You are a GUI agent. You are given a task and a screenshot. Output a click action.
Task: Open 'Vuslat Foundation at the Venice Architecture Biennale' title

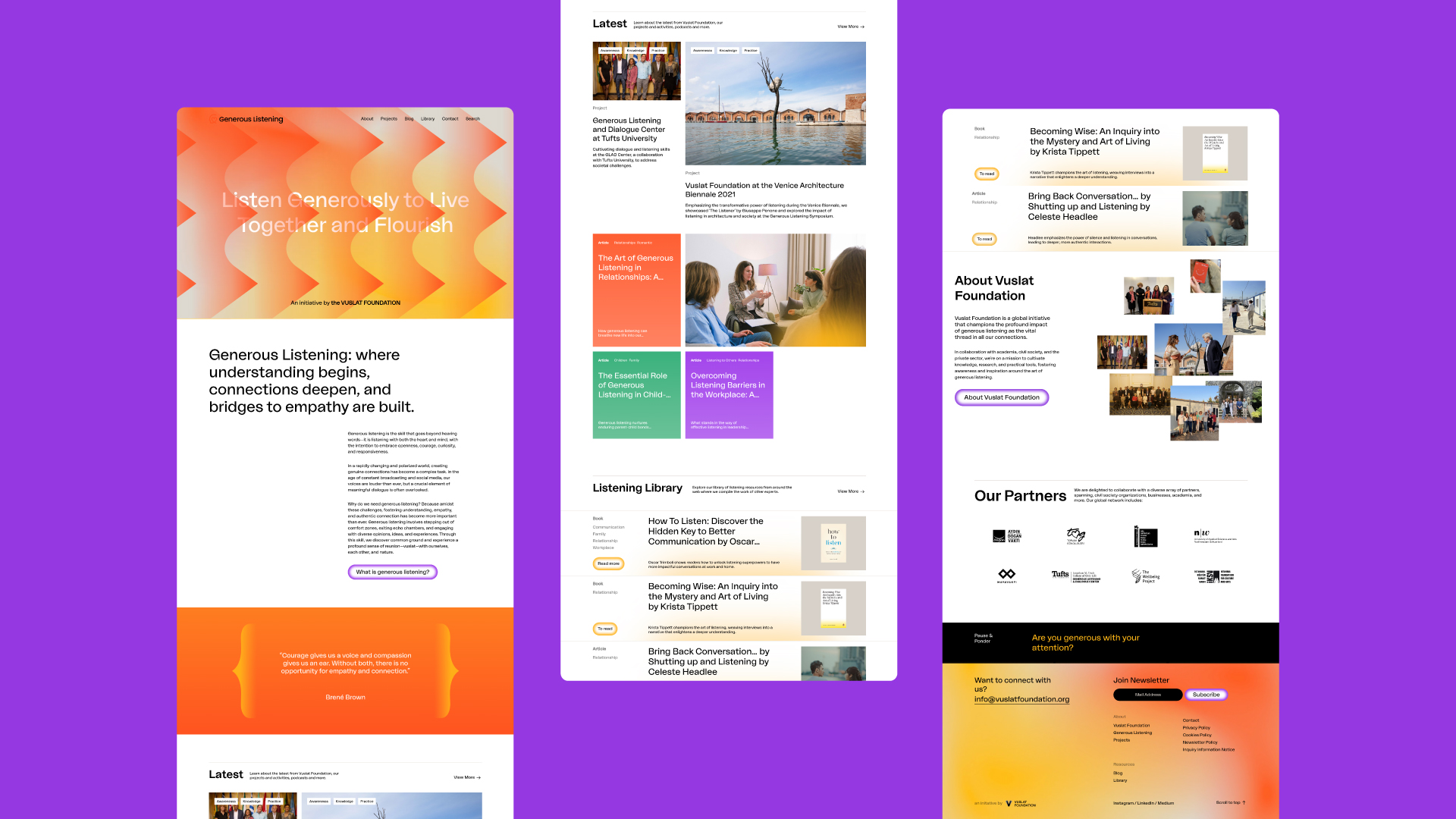click(x=764, y=190)
